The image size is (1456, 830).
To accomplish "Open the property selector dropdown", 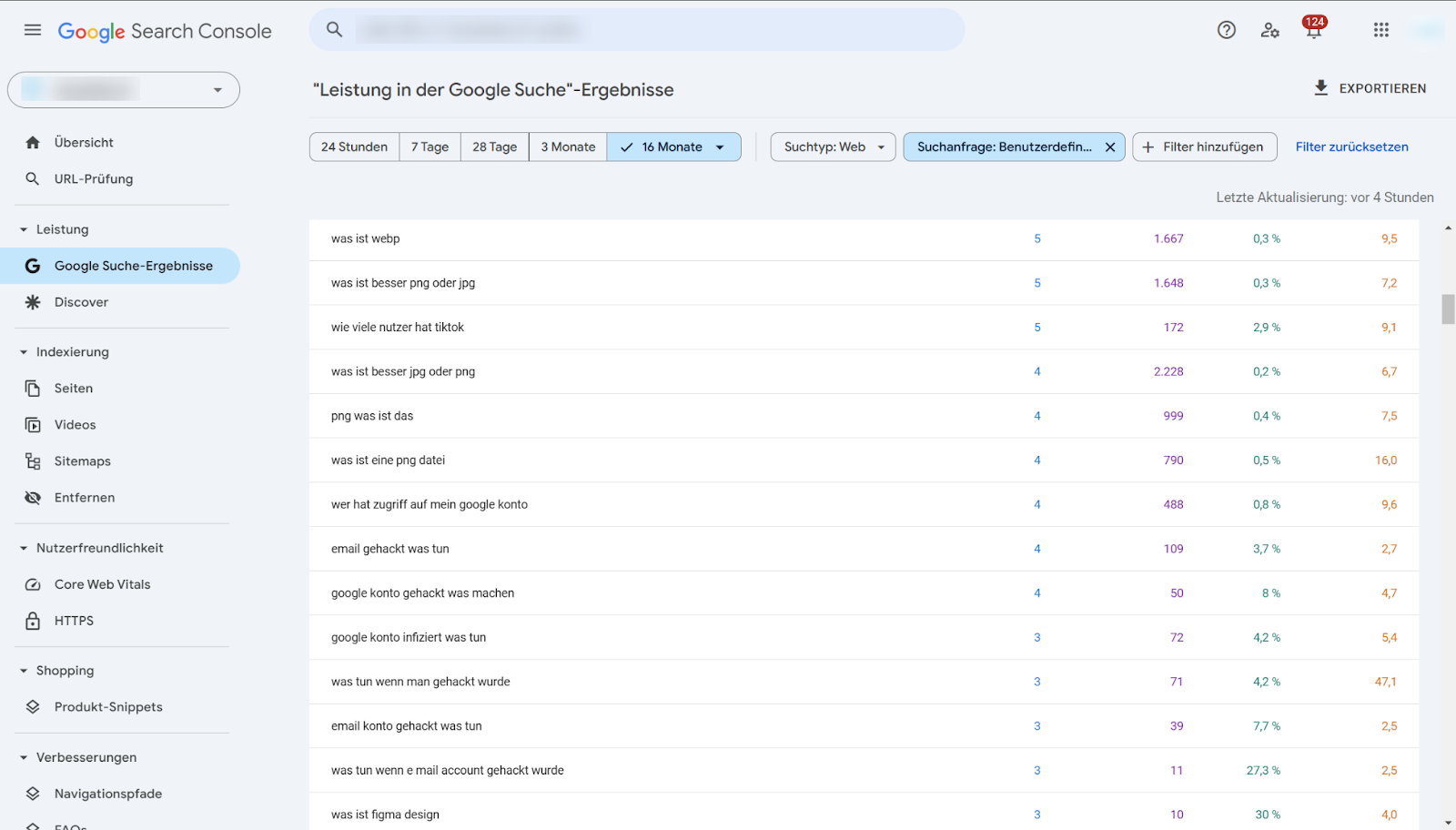I will click(124, 90).
